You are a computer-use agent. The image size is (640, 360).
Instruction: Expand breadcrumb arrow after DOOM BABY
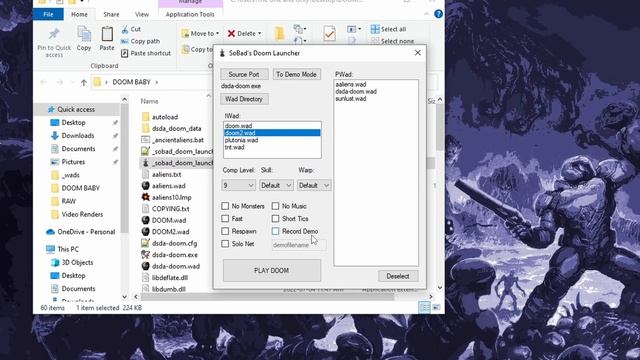pos(156,82)
